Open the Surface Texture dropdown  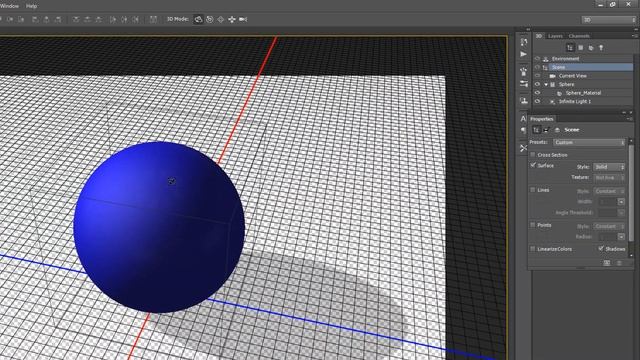tap(609, 178)
